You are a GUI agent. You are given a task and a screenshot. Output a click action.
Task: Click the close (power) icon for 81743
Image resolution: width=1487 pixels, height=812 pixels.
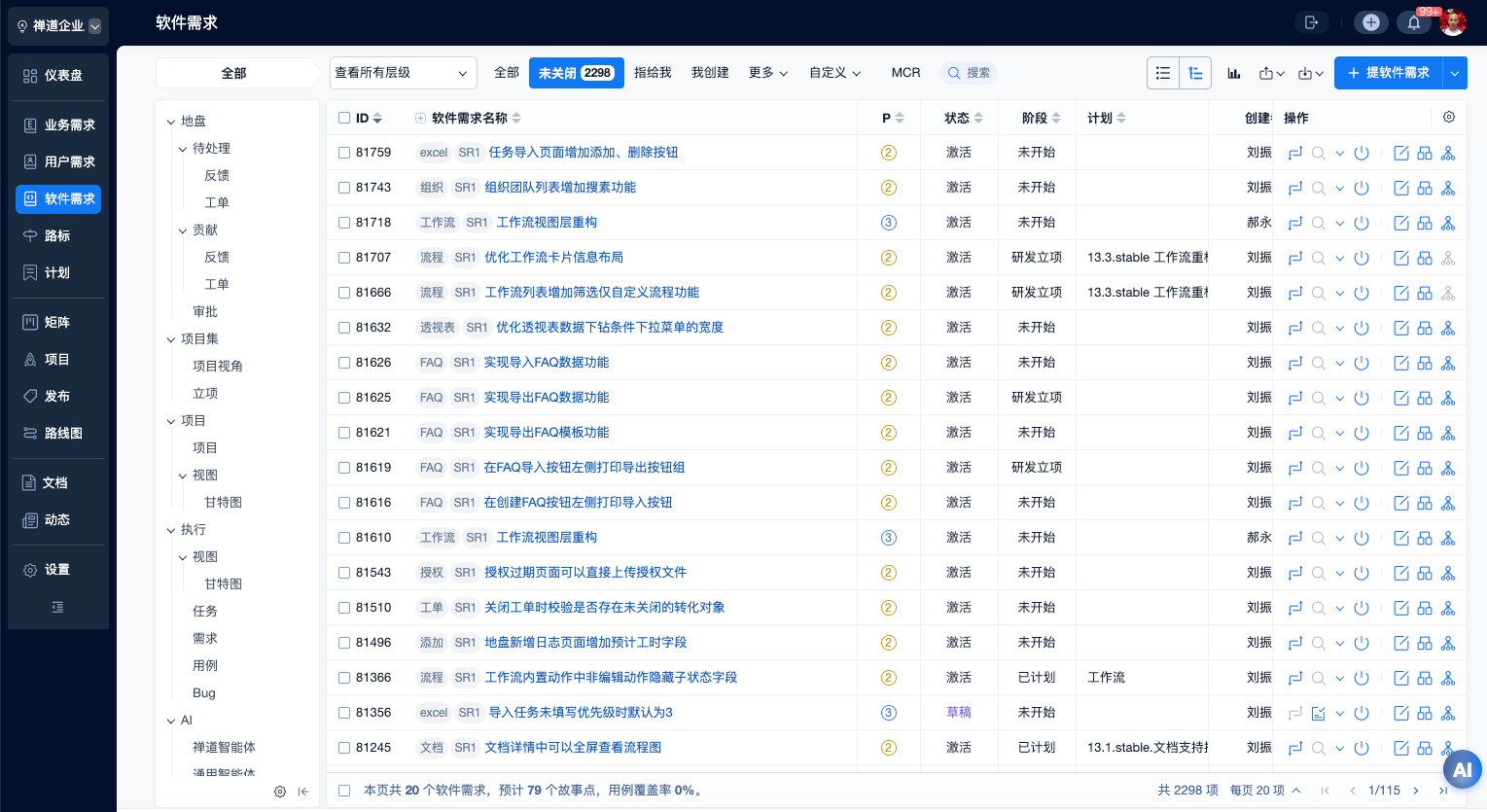1362,188
